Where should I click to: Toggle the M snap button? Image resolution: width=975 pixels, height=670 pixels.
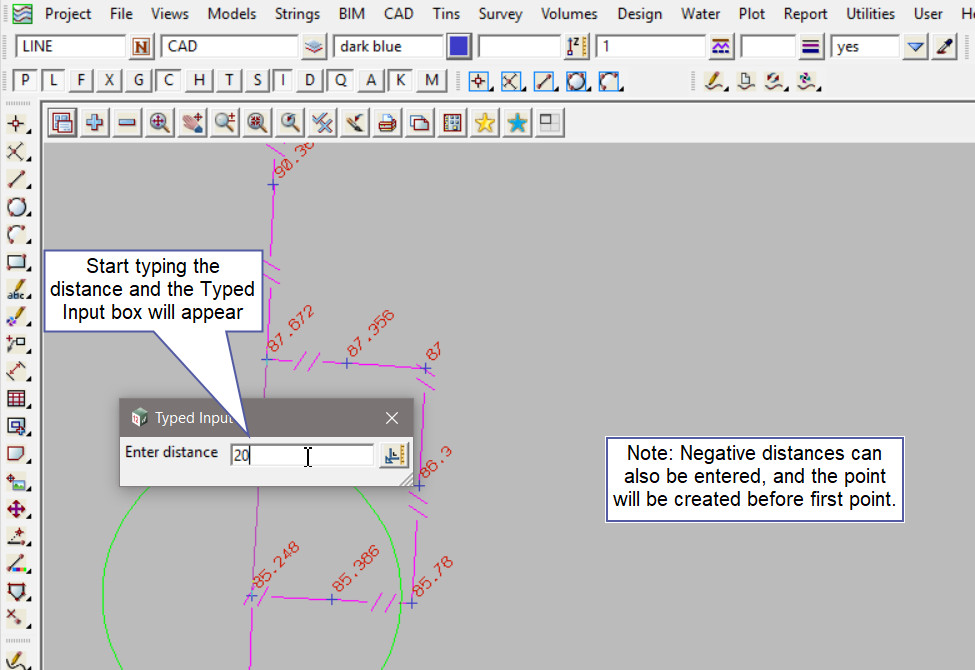[x=431, y=81]
